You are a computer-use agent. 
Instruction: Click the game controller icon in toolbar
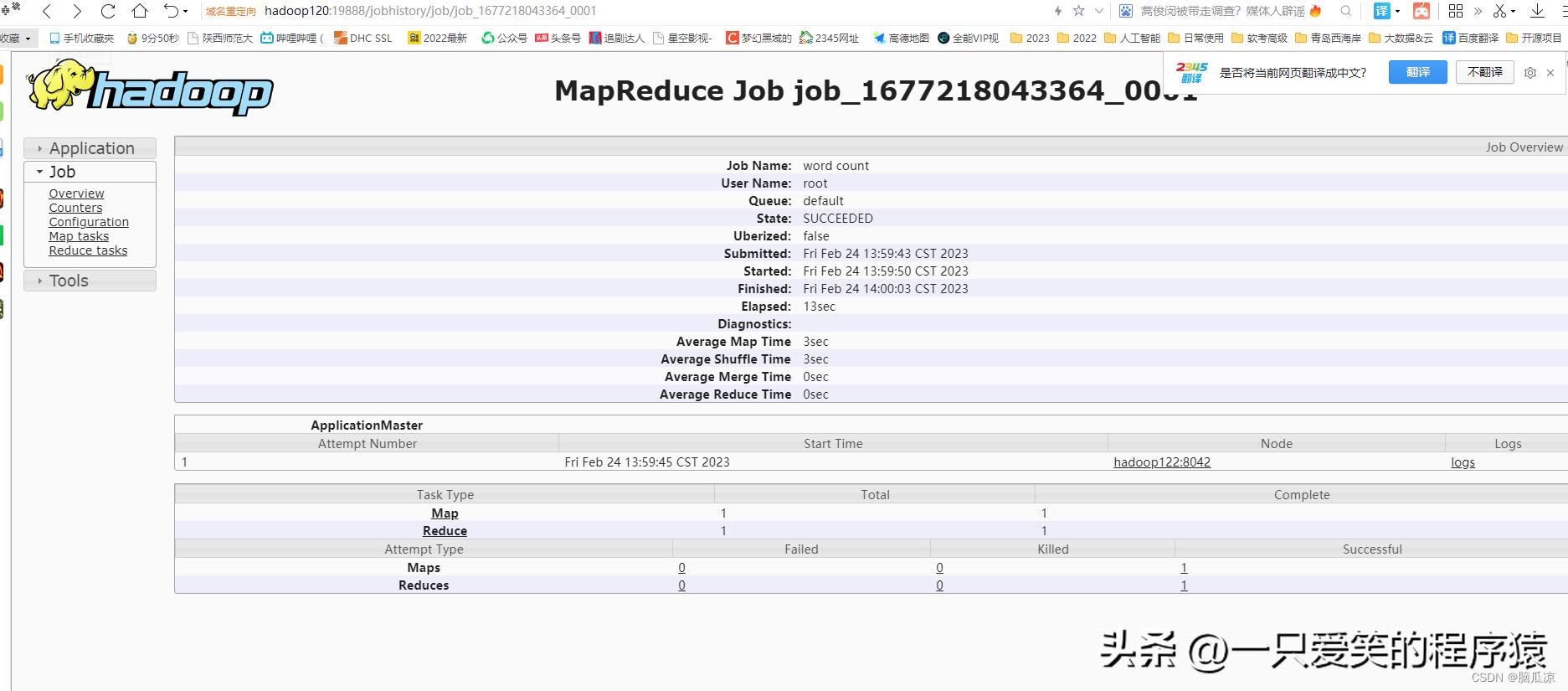coord(1421,11)
